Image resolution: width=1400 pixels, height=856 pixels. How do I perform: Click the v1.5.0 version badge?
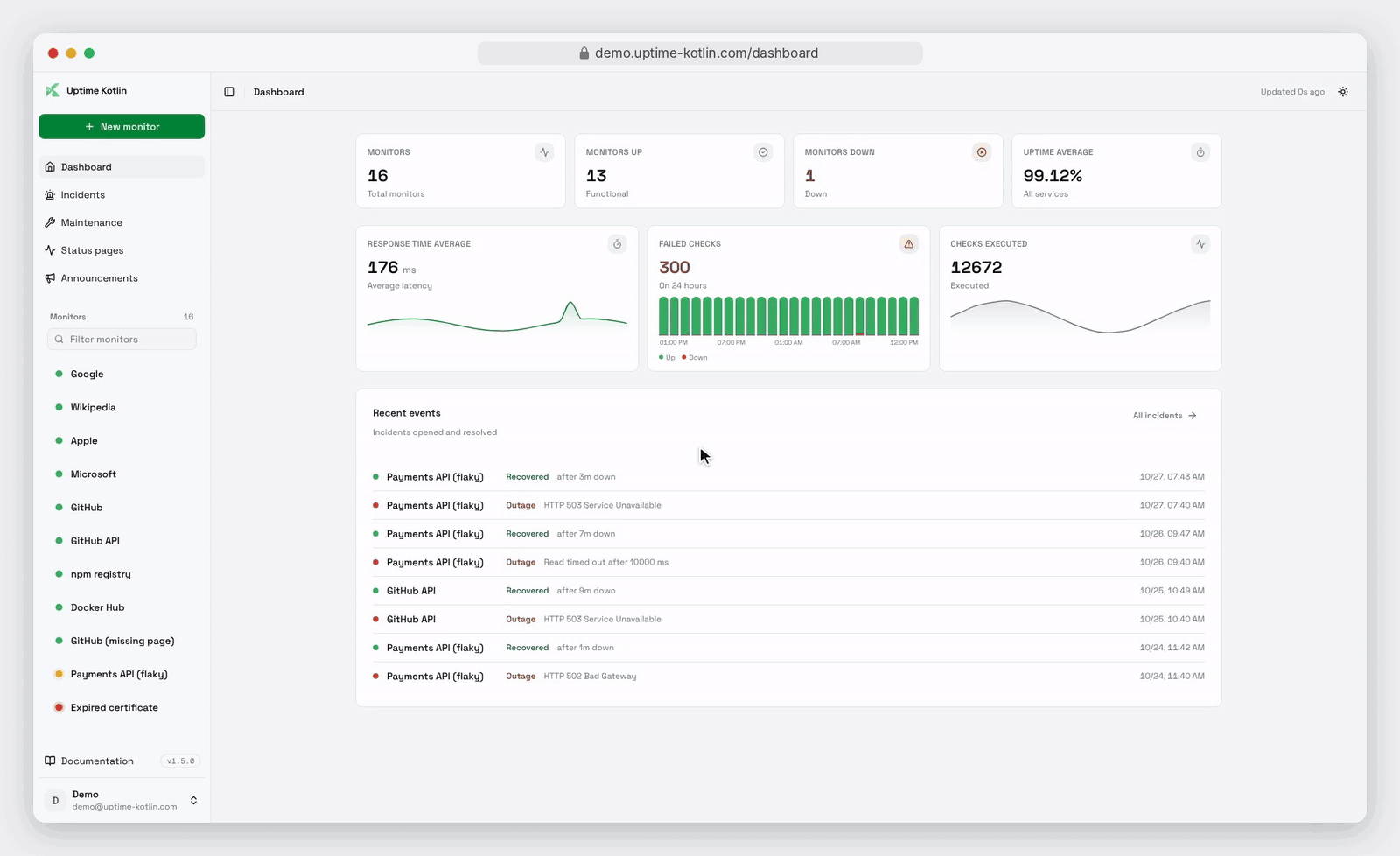[181, 761]
